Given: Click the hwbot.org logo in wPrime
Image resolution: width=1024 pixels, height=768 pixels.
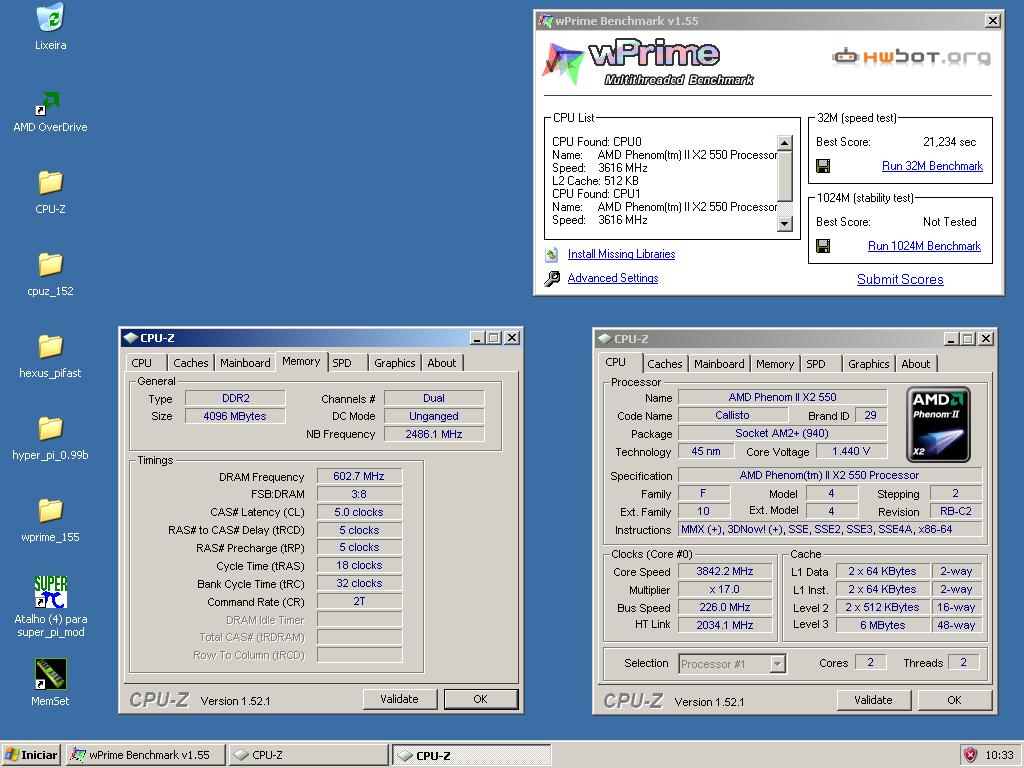Looking at the screenshot, I should 911,57.
